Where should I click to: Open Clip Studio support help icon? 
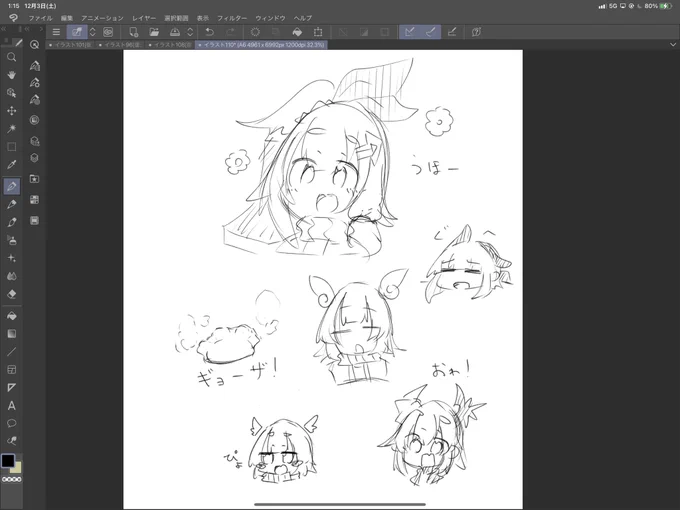click(x=476, y=32)
